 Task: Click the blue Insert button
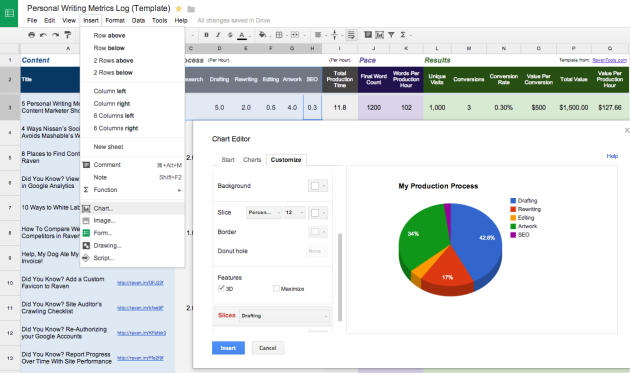[228, 348]
